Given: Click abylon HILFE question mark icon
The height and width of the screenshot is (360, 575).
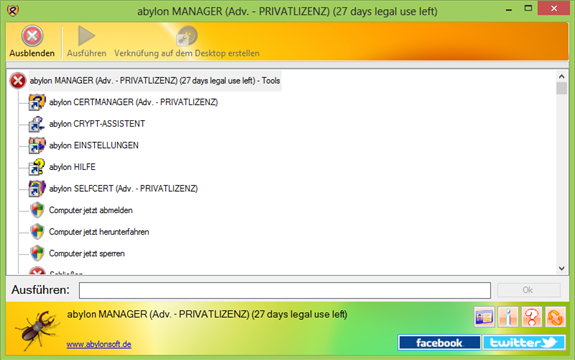Looking at the screenshot, I should coord(37,167).
